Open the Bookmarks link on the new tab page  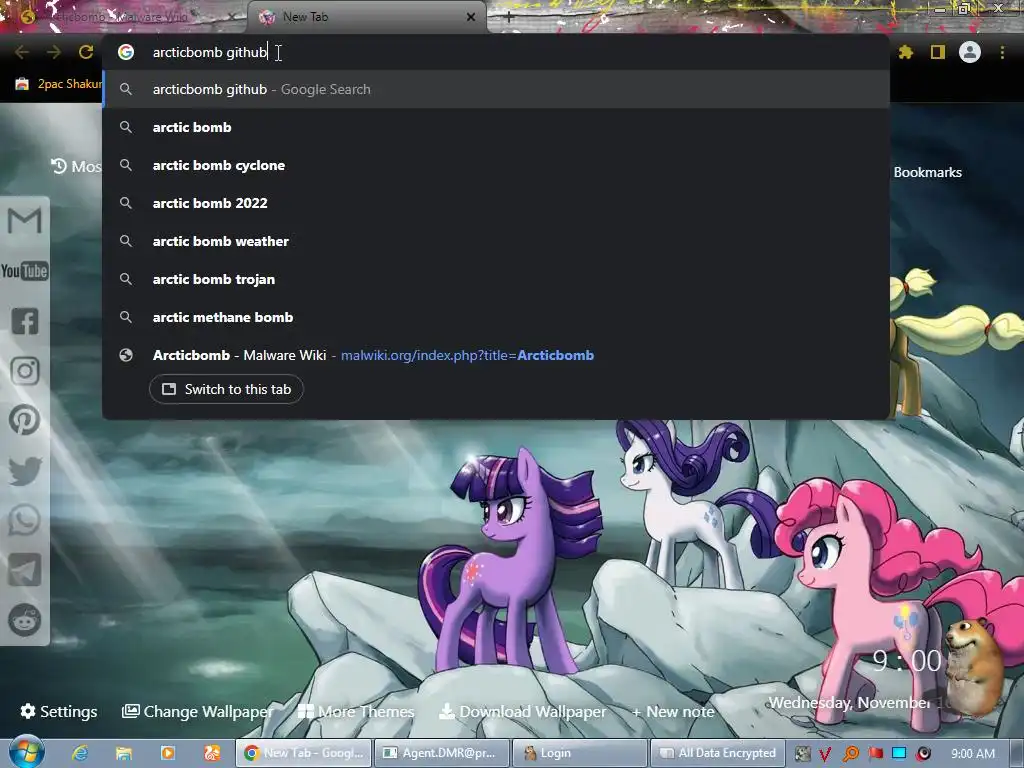(927, 172)
